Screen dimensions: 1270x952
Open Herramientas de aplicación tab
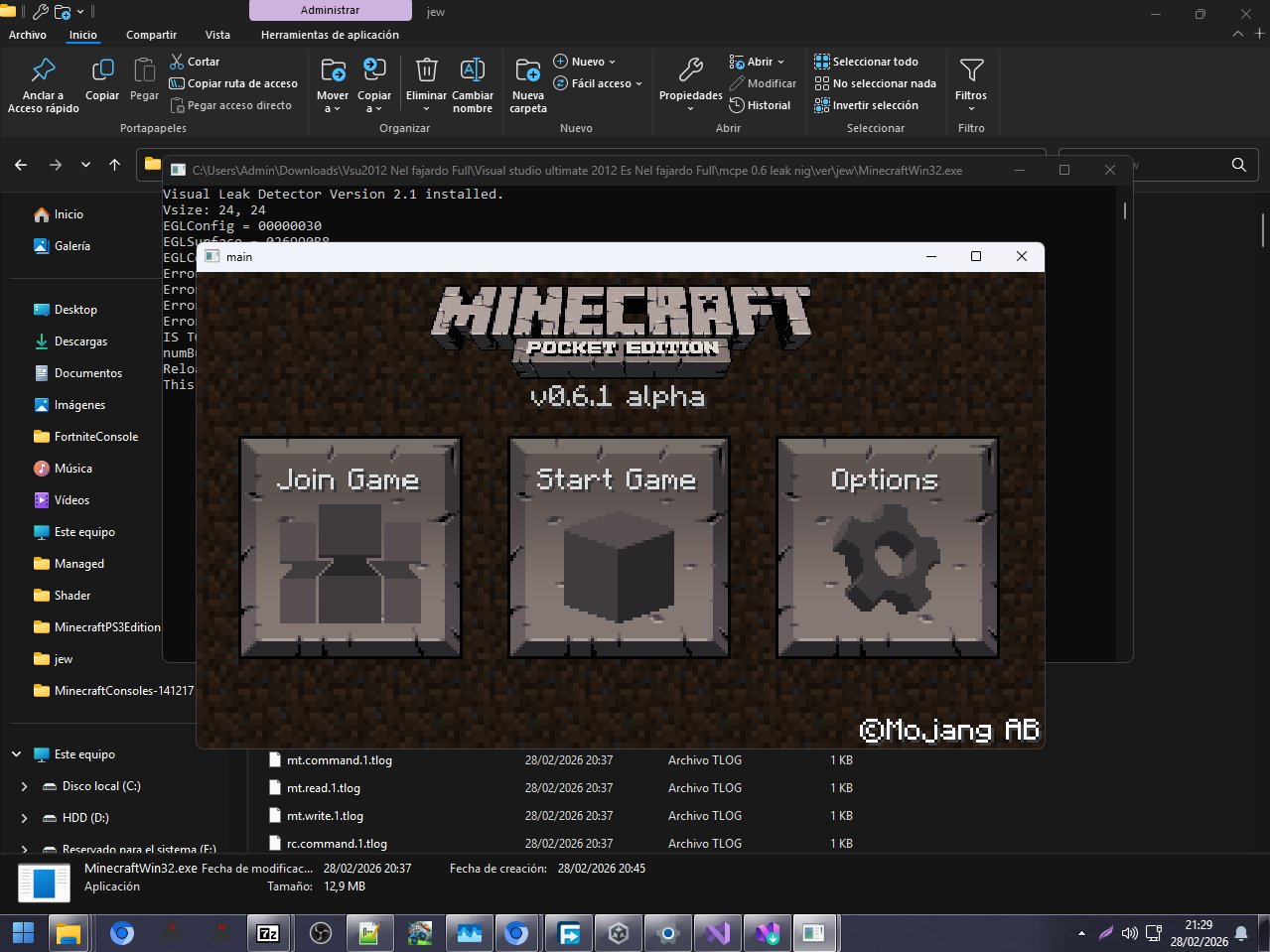pyautogui.click(x=330, y=35)
